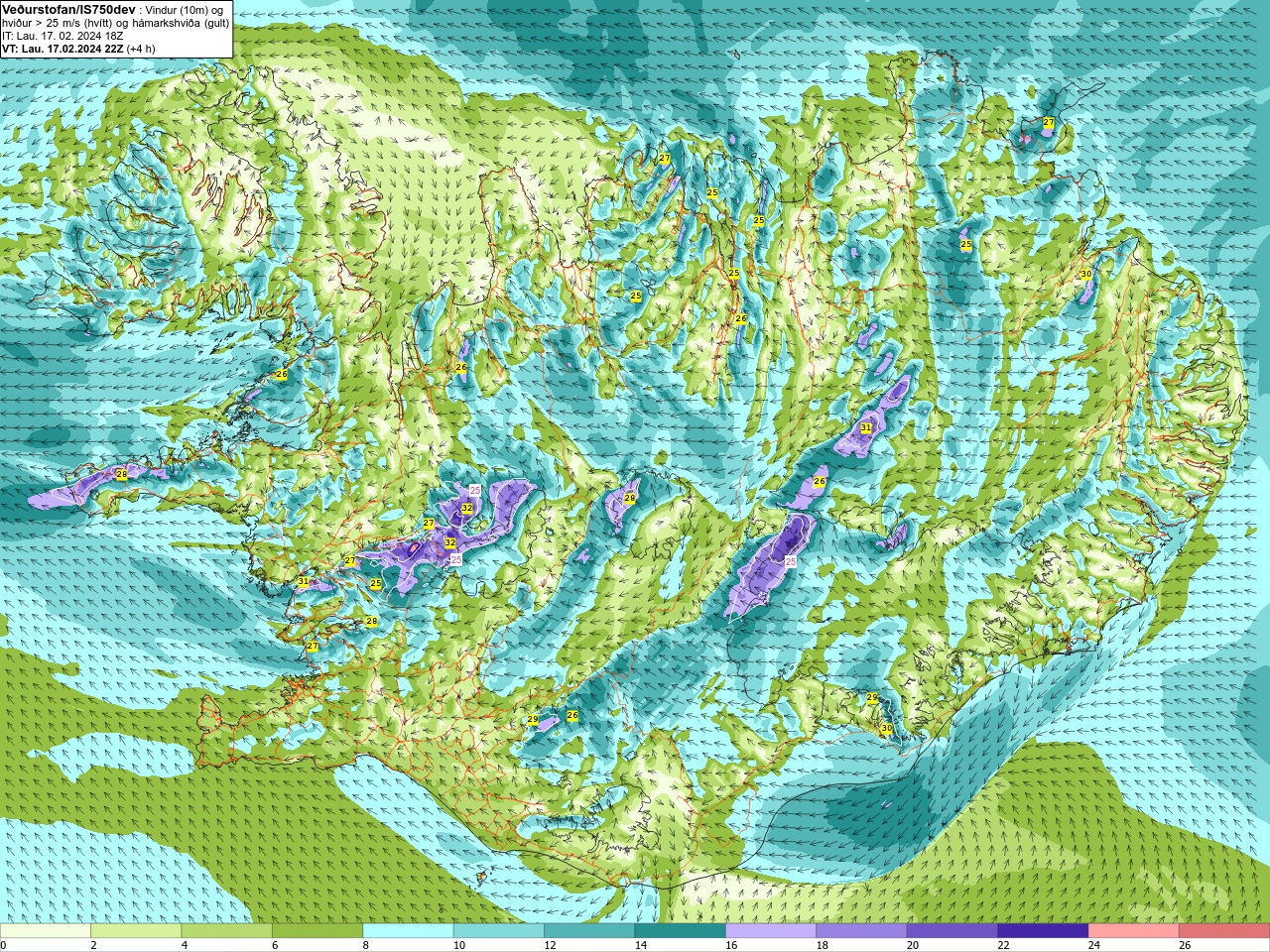Pick the 18–20 m/s purple legend swatch
The image size is (1270, 952).
[x=861, y=931]
